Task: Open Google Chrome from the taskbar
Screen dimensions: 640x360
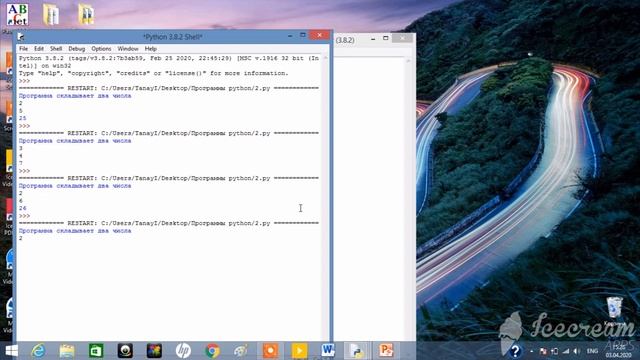Action: [x=212, y=351]
